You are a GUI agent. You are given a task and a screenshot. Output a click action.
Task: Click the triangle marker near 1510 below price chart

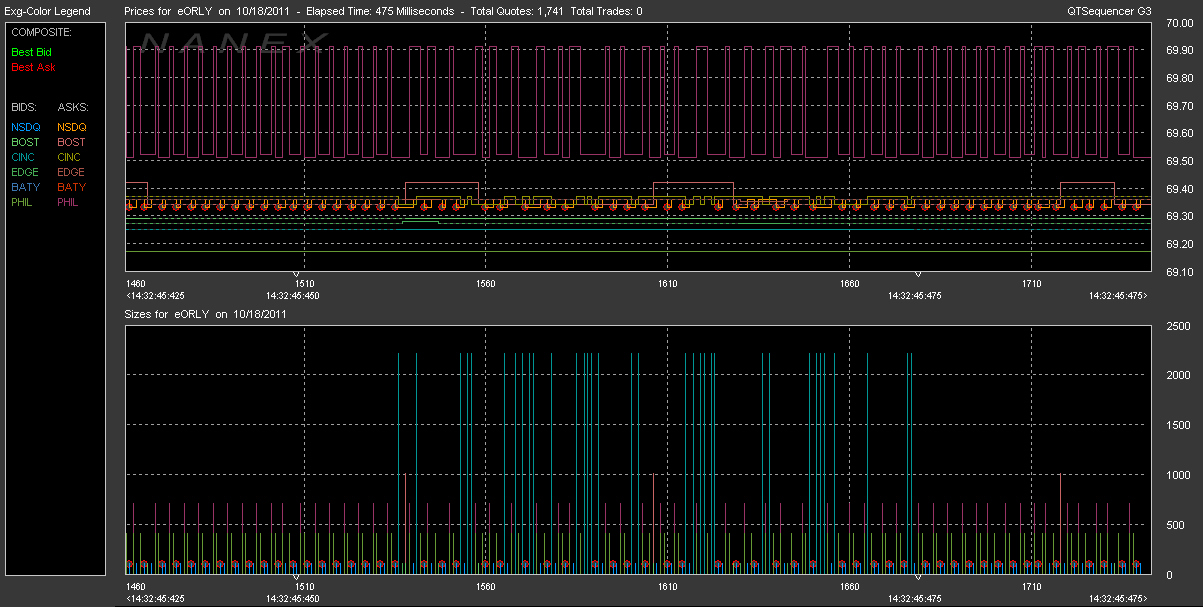click(x=296, y=274)
